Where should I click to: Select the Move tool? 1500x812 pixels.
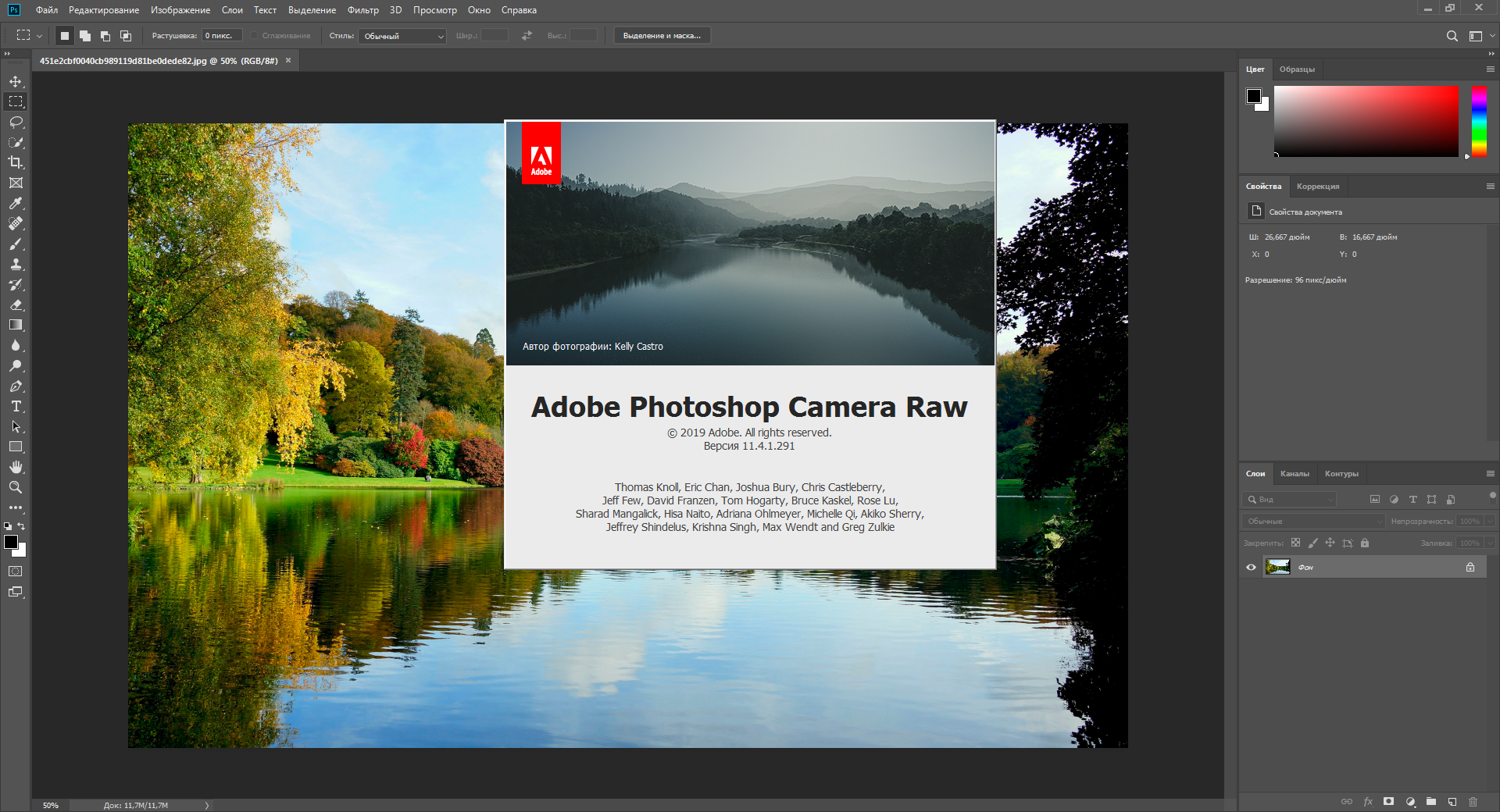[x=16, y=81]
